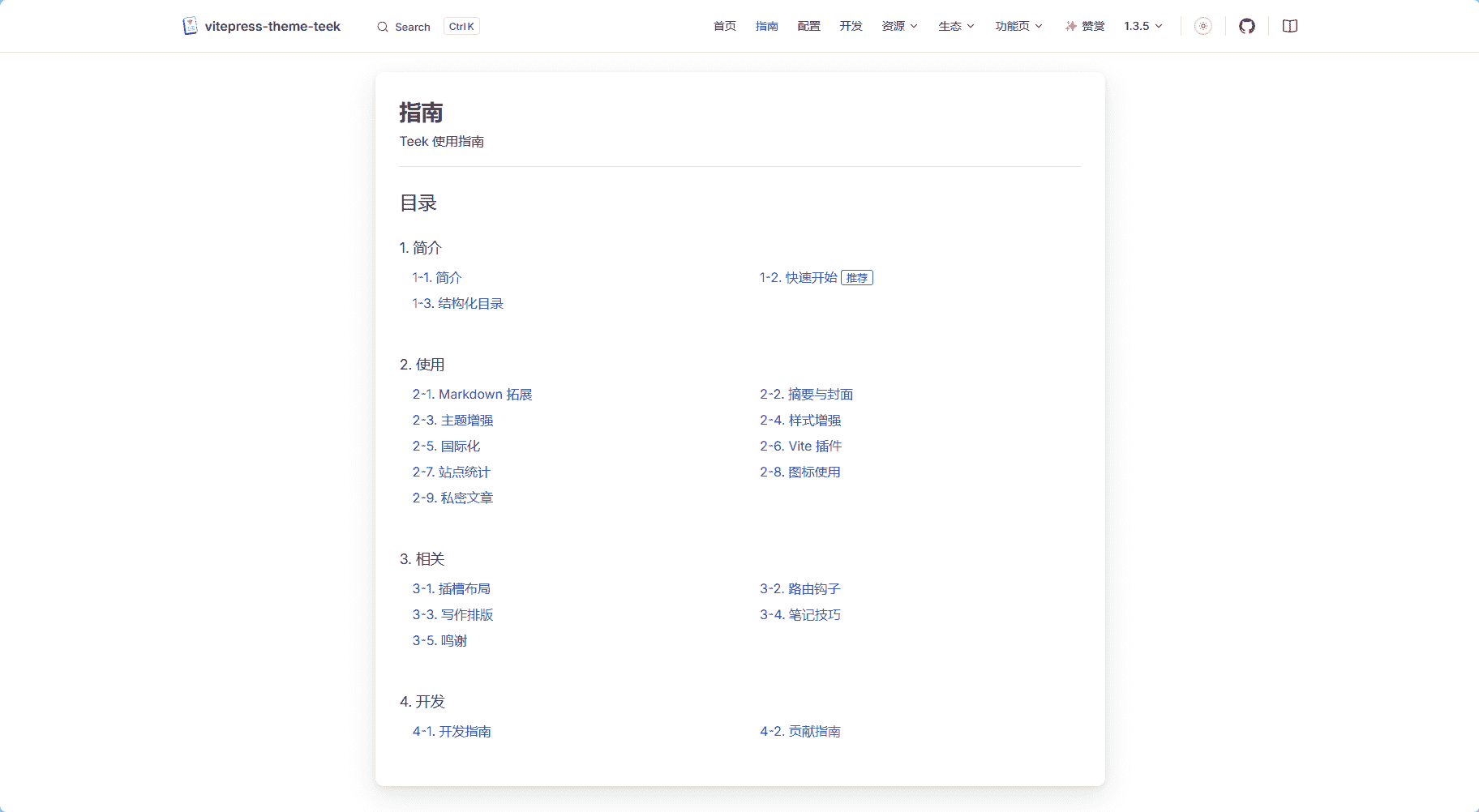Click the open book layout icon
Screen dimensions: 1479x812
pyautogui.click(x=1289, y=25)
